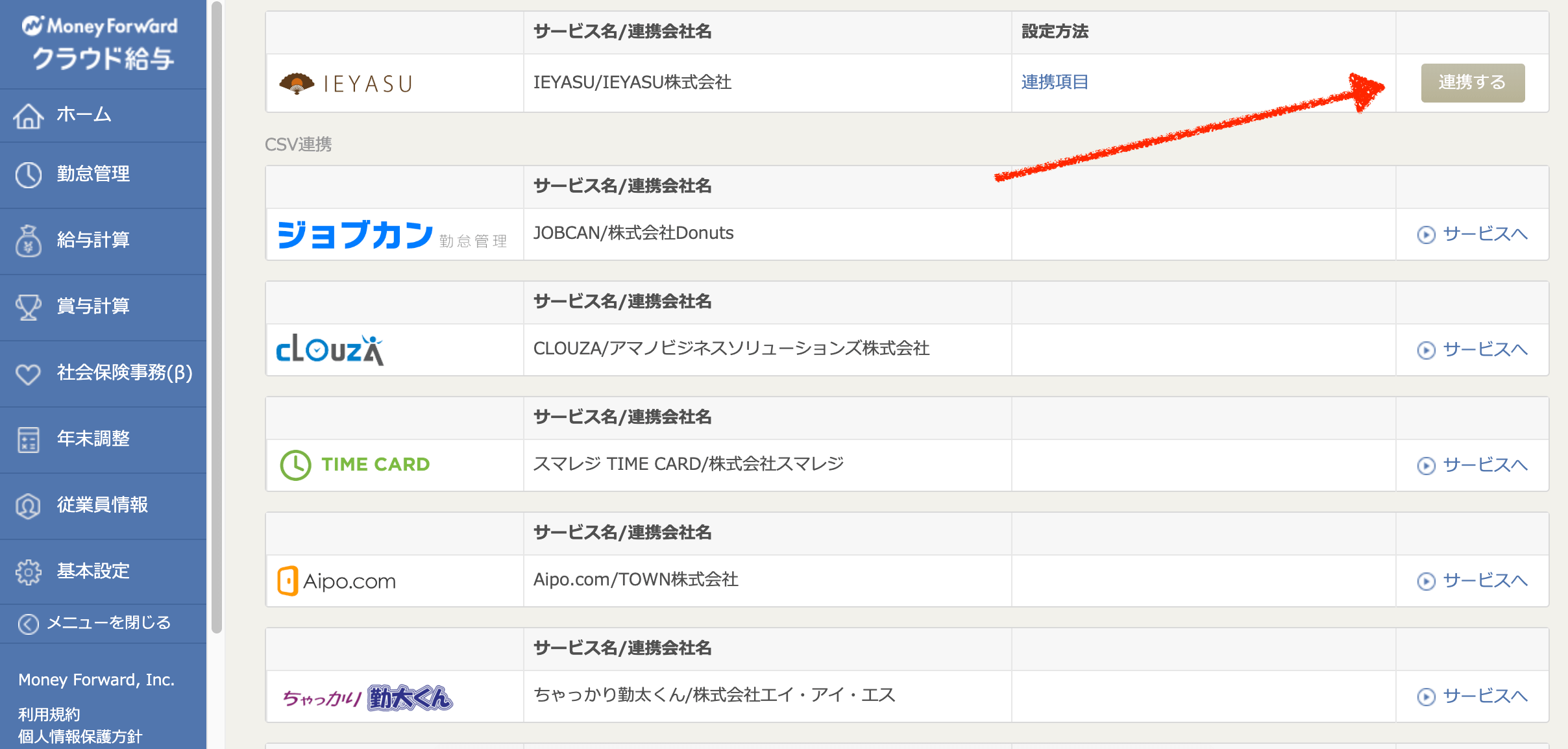This screenshot has height=749, width=1568.
Task: Select the IEYASU/IEYASU株式会社 cell text
Action: (x=632, y=82)
